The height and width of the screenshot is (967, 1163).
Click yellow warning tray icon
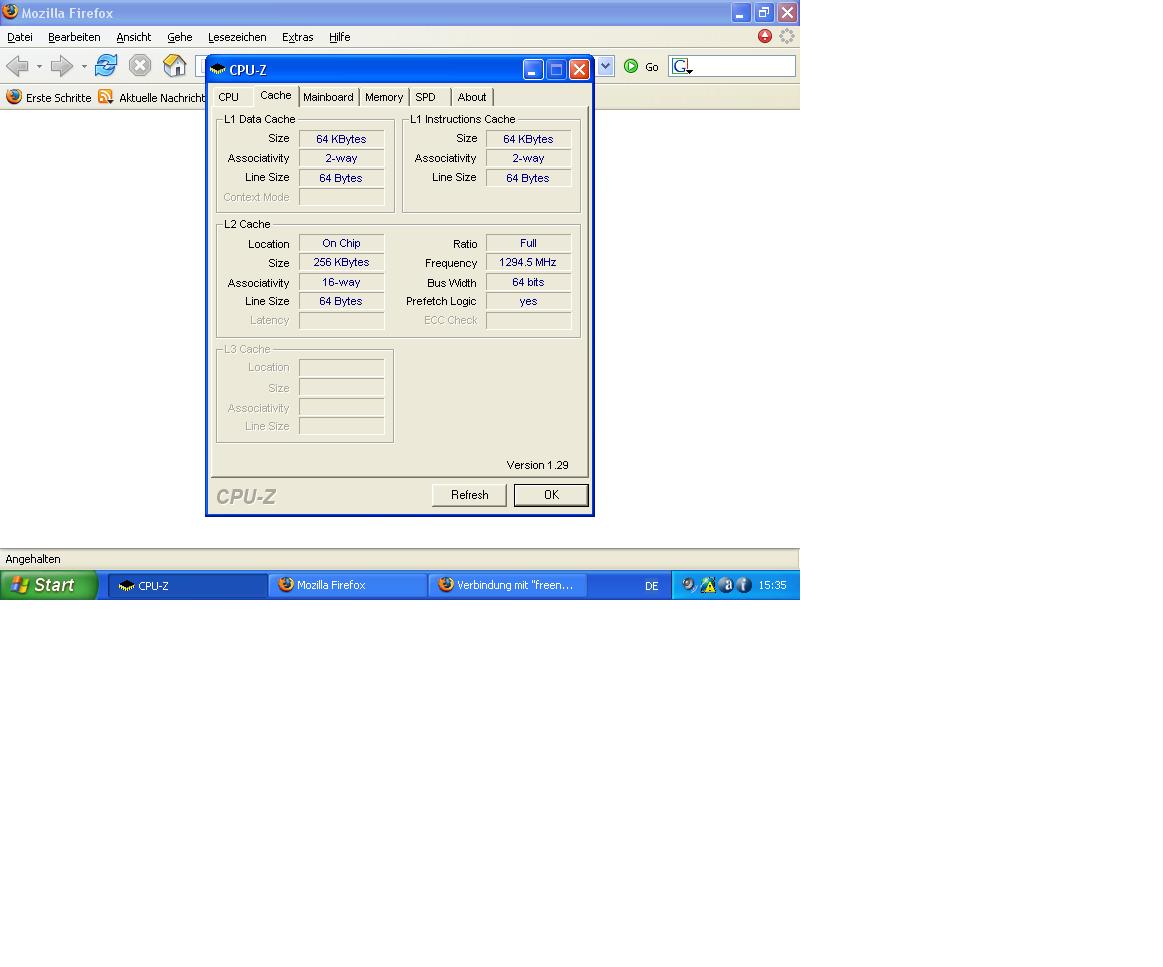[x=708, y=585]
